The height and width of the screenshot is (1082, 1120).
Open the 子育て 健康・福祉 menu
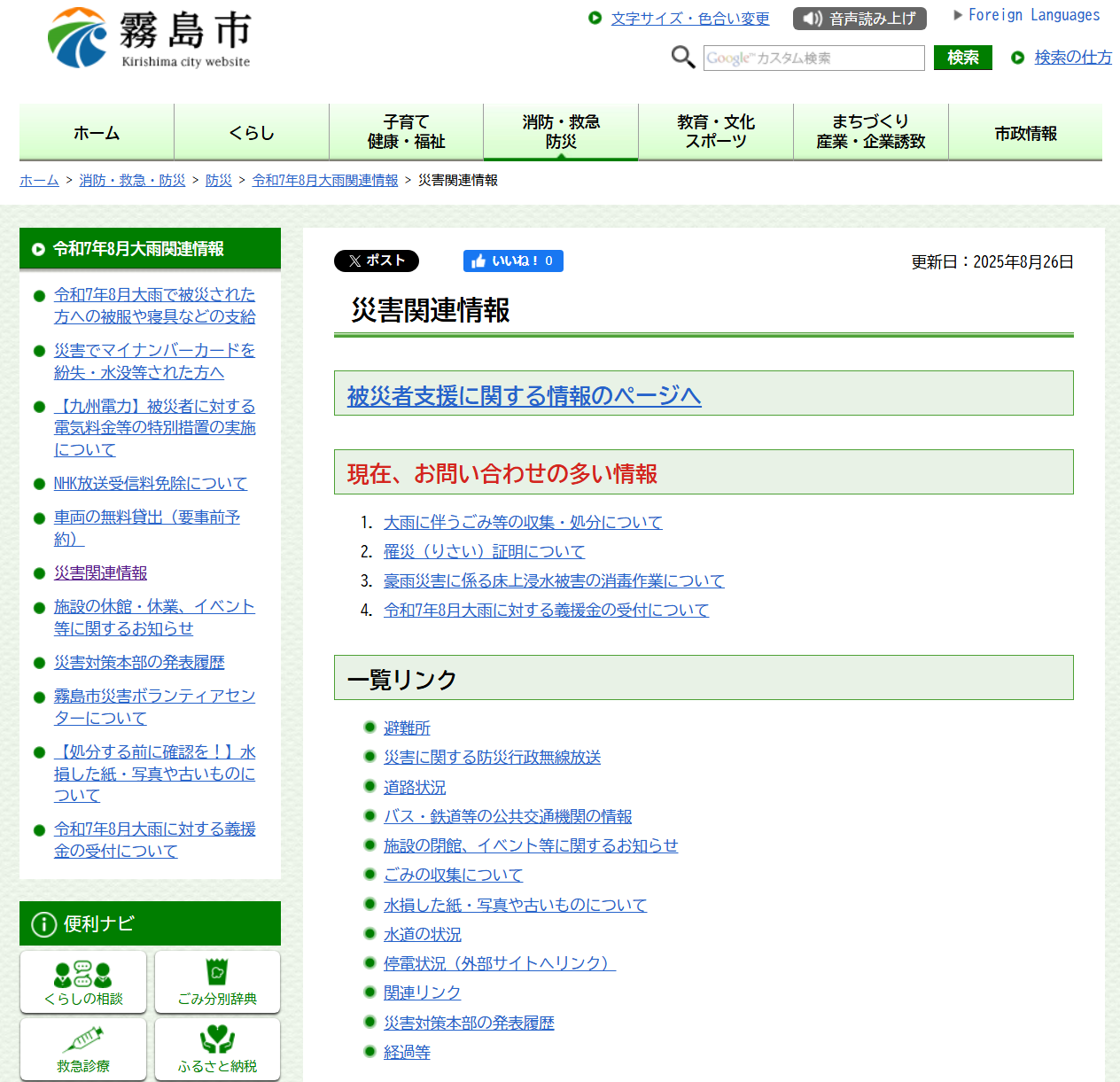click(406, 132)
